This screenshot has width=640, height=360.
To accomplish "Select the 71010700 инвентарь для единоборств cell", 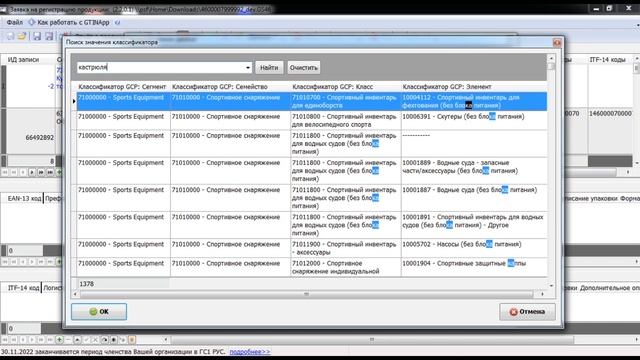I will tap(345, 101).
